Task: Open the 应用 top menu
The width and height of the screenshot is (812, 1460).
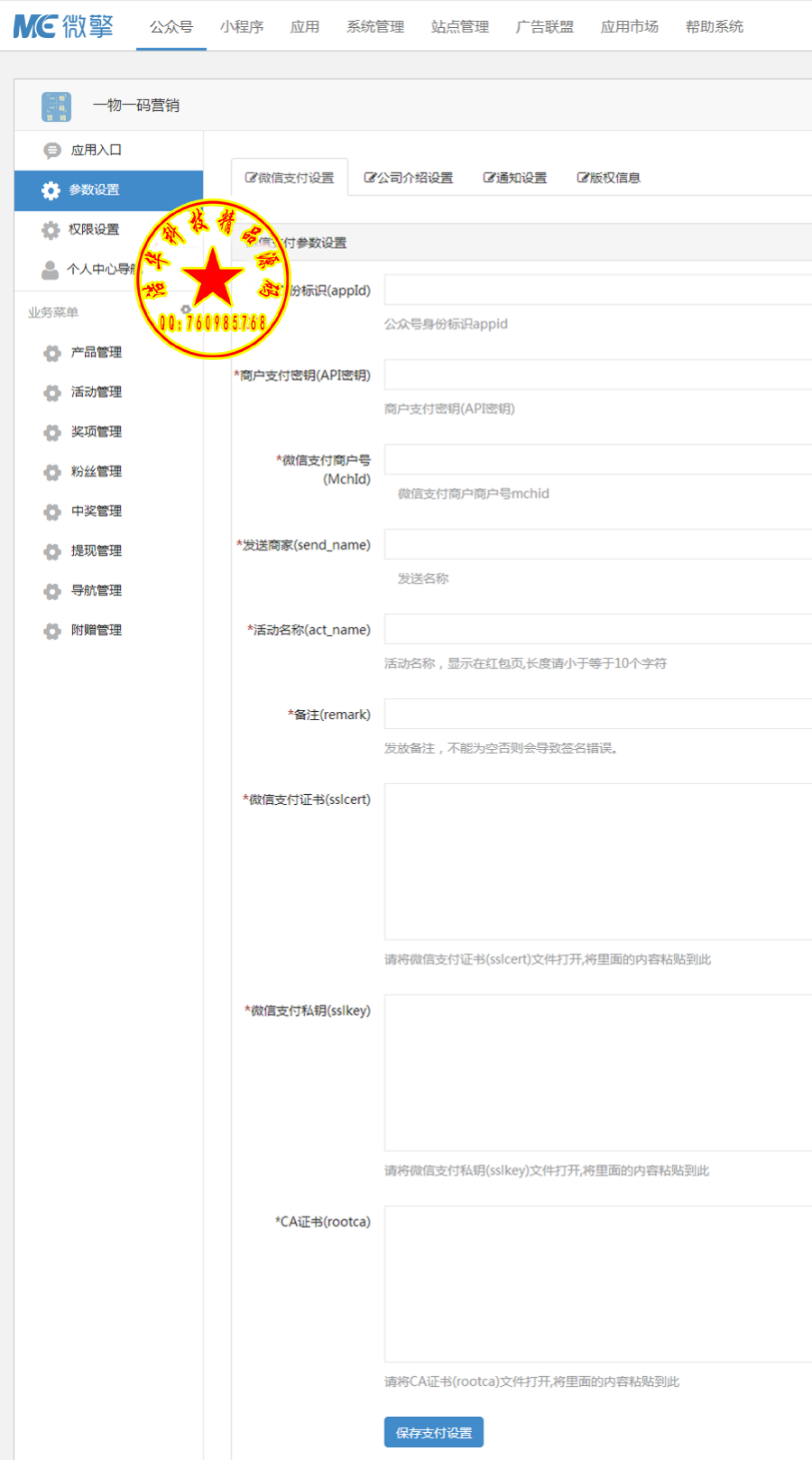Action: [x=305, y=27]
